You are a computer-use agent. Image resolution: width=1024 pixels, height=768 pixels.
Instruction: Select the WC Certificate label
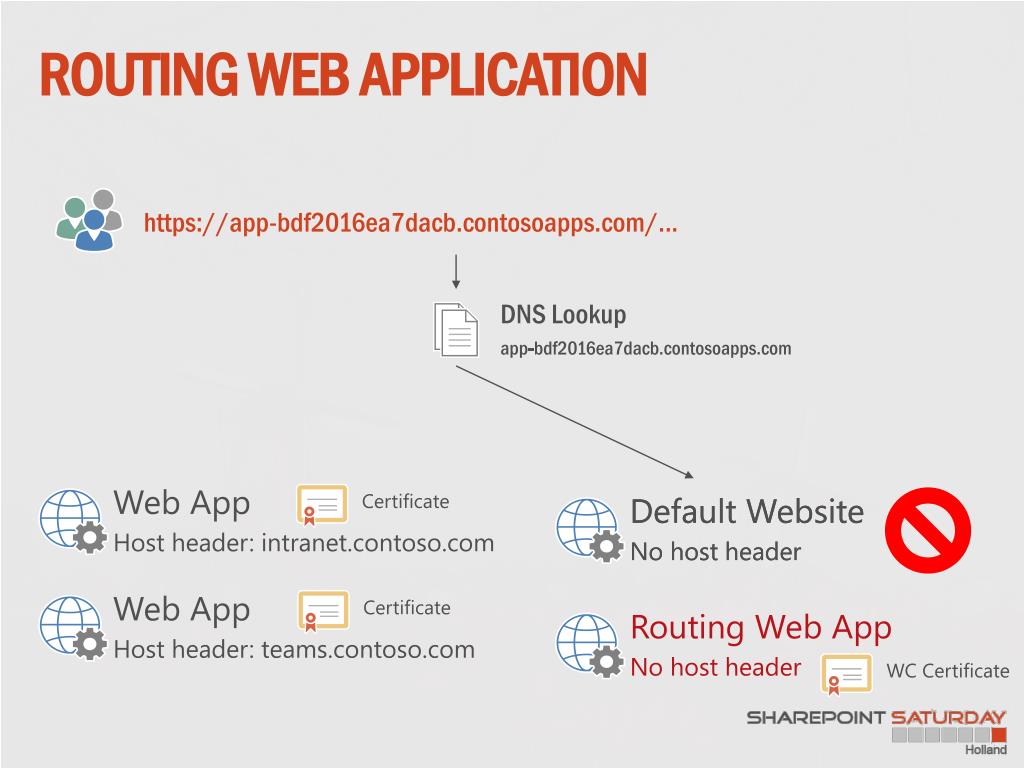pyautogui.click(x=948, y=671)
